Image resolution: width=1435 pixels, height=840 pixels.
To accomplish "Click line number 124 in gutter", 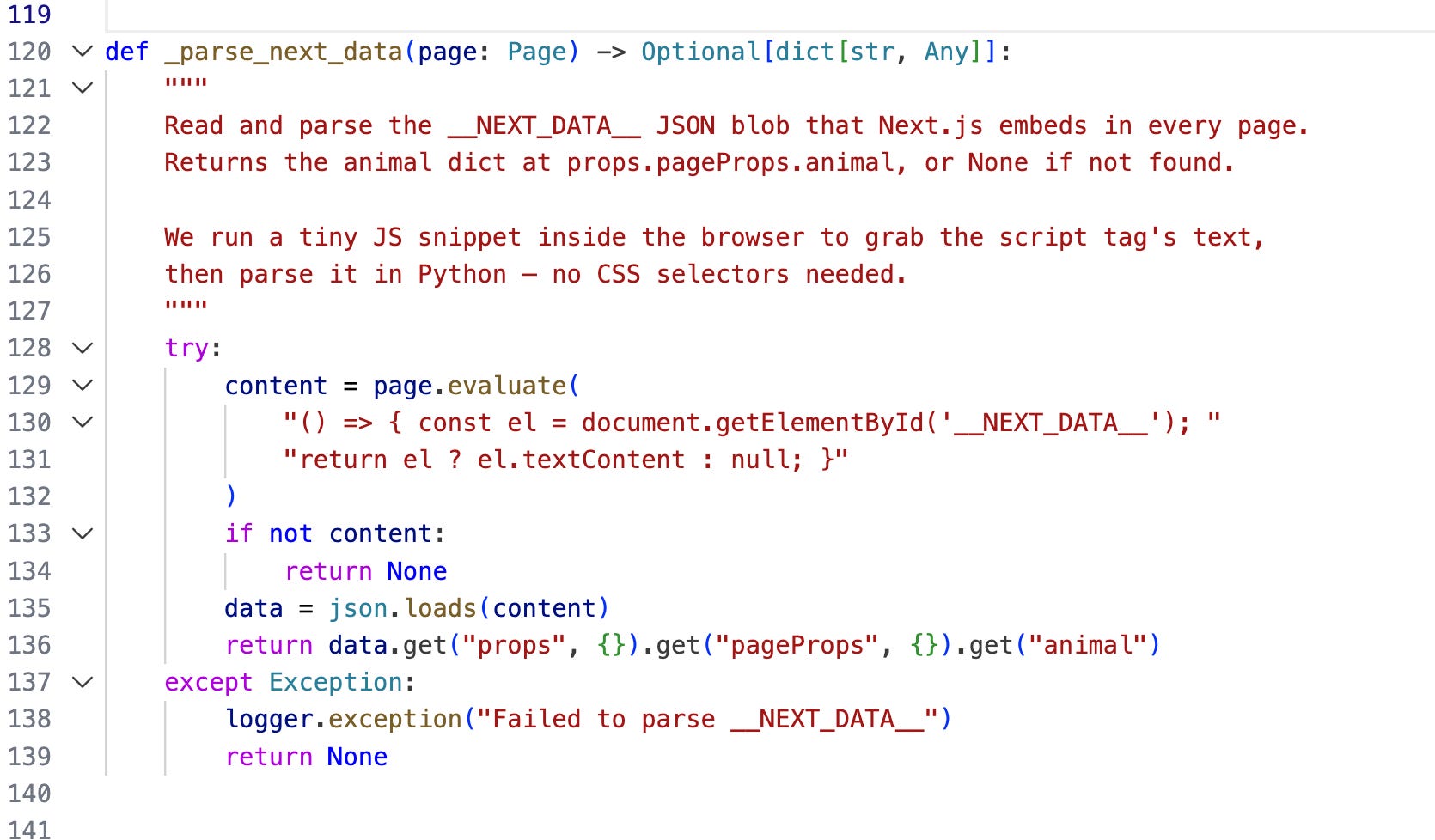I will pos(30,200).
